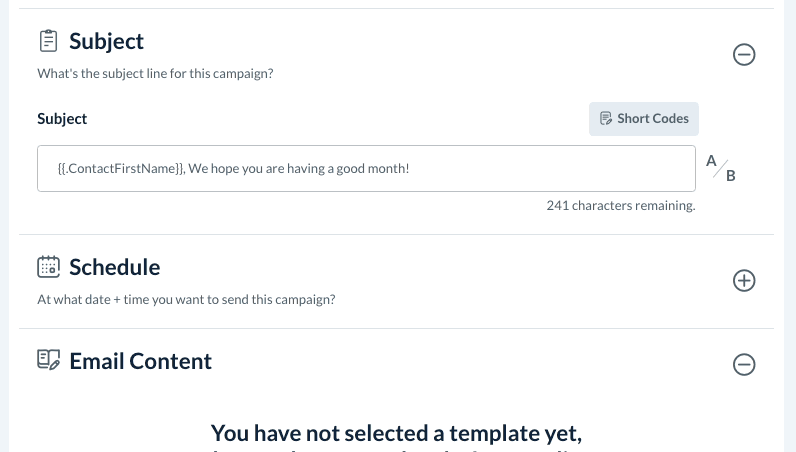796x452 pixels.
Task: Click the Schedule section heading
Action: tap(114, 267)
